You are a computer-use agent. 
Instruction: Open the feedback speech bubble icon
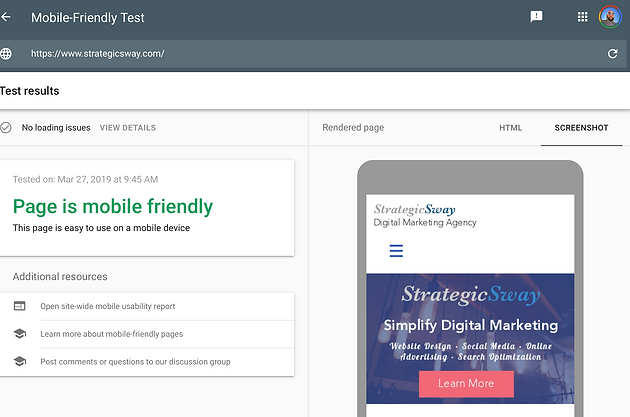coord(536,17)
